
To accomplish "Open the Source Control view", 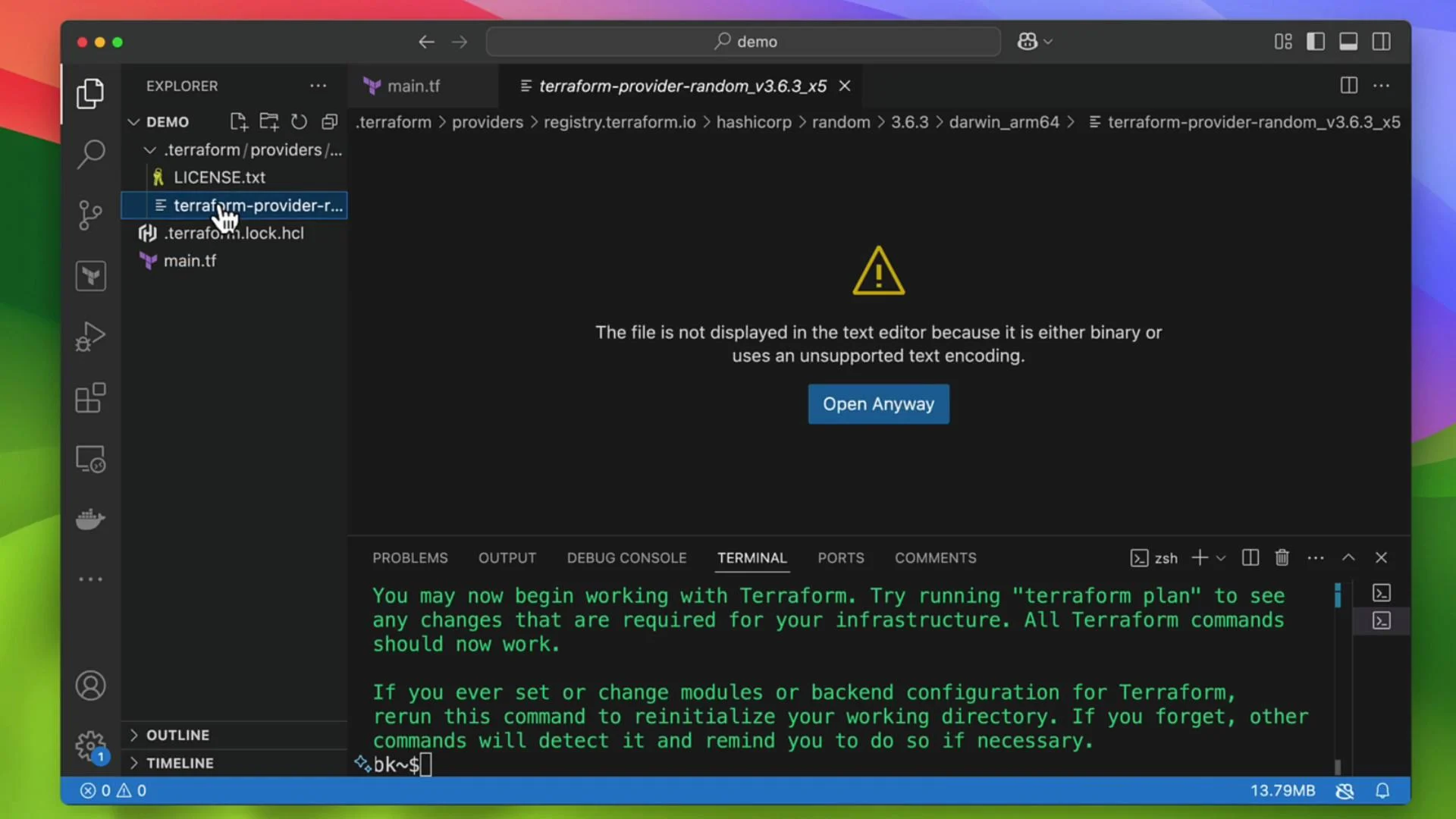I will pos(90,215).
